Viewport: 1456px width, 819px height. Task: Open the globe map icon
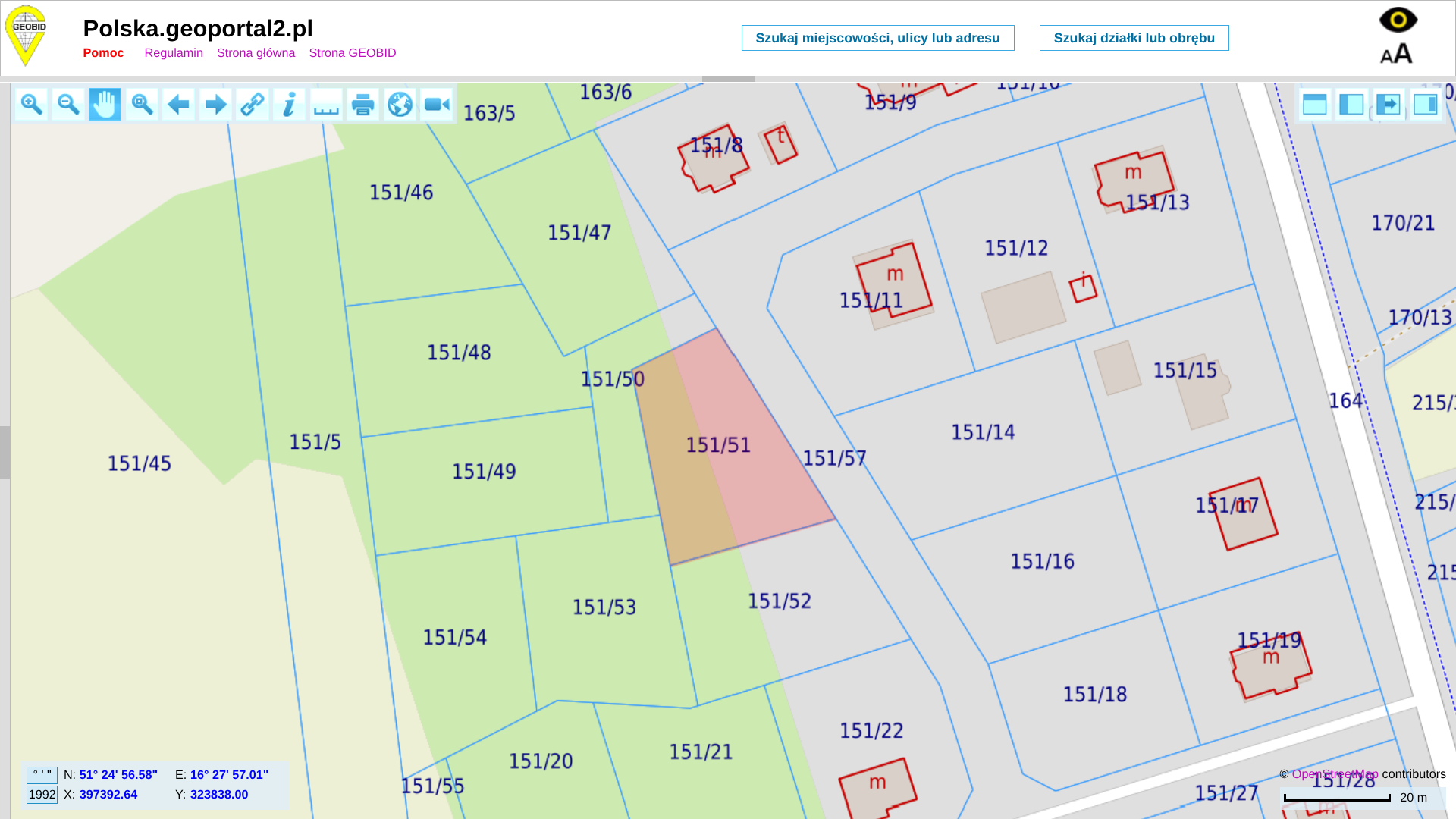point(400,104)
